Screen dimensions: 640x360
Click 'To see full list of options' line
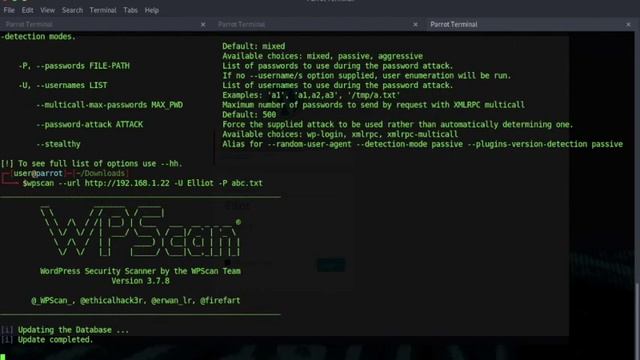91,164
